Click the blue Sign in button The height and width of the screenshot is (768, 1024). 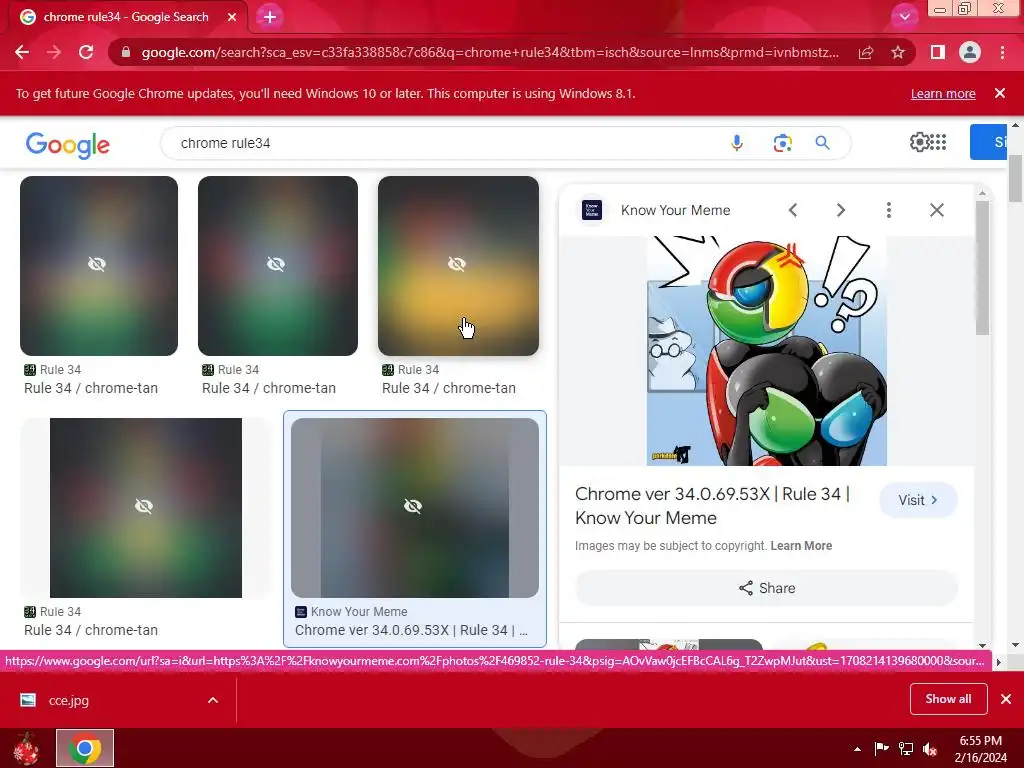tap(989, 142)
